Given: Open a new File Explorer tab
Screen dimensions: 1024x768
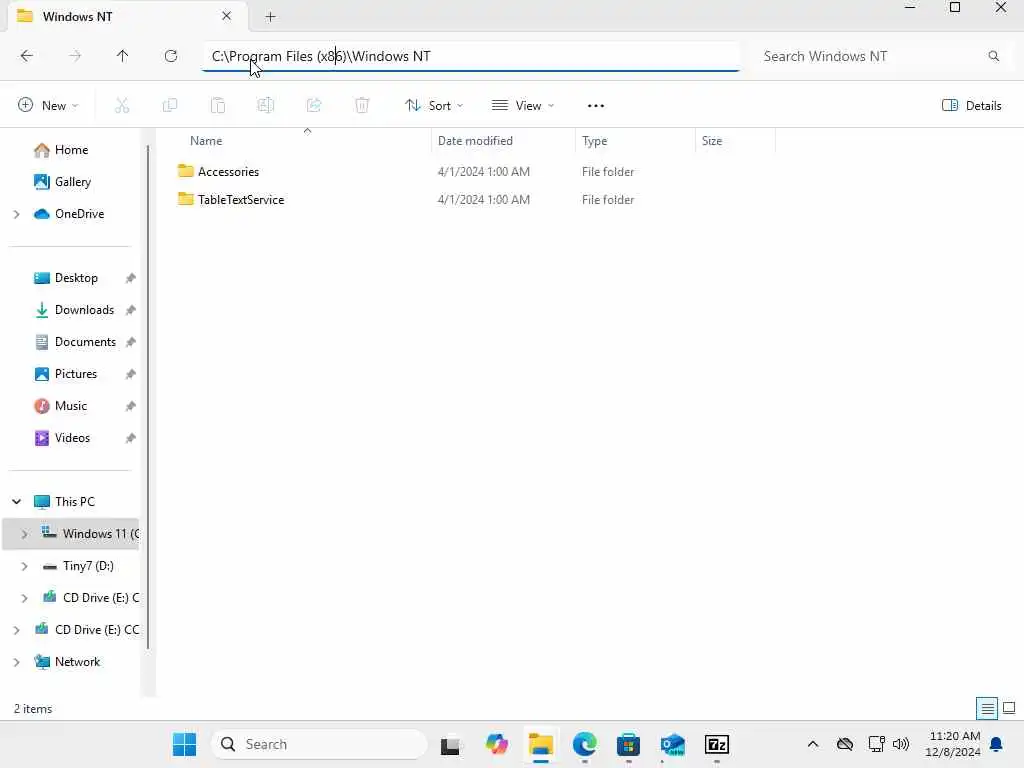Looking at the screenshot, I should click(270, 17).
